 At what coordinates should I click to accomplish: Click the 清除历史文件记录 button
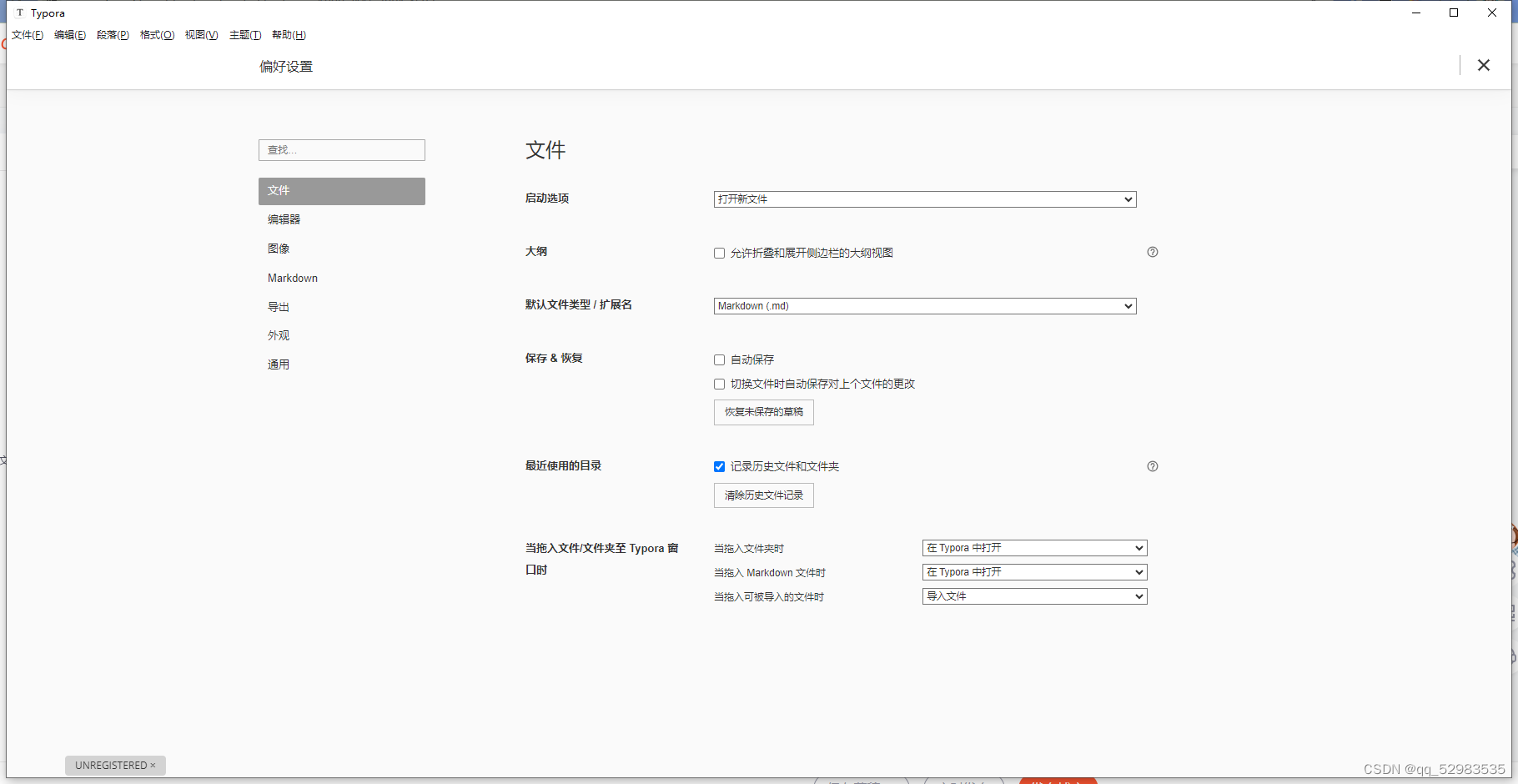(764, 495)
